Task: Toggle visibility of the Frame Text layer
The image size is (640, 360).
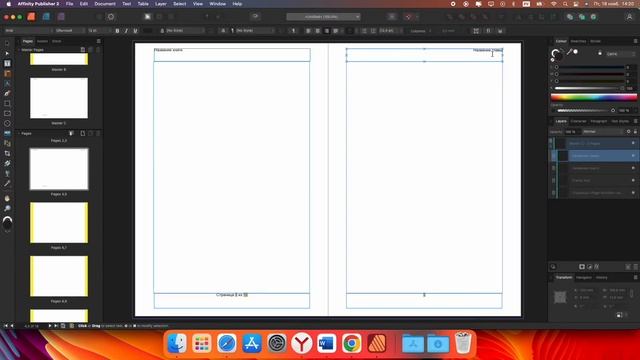Action: tap(633, 180)
